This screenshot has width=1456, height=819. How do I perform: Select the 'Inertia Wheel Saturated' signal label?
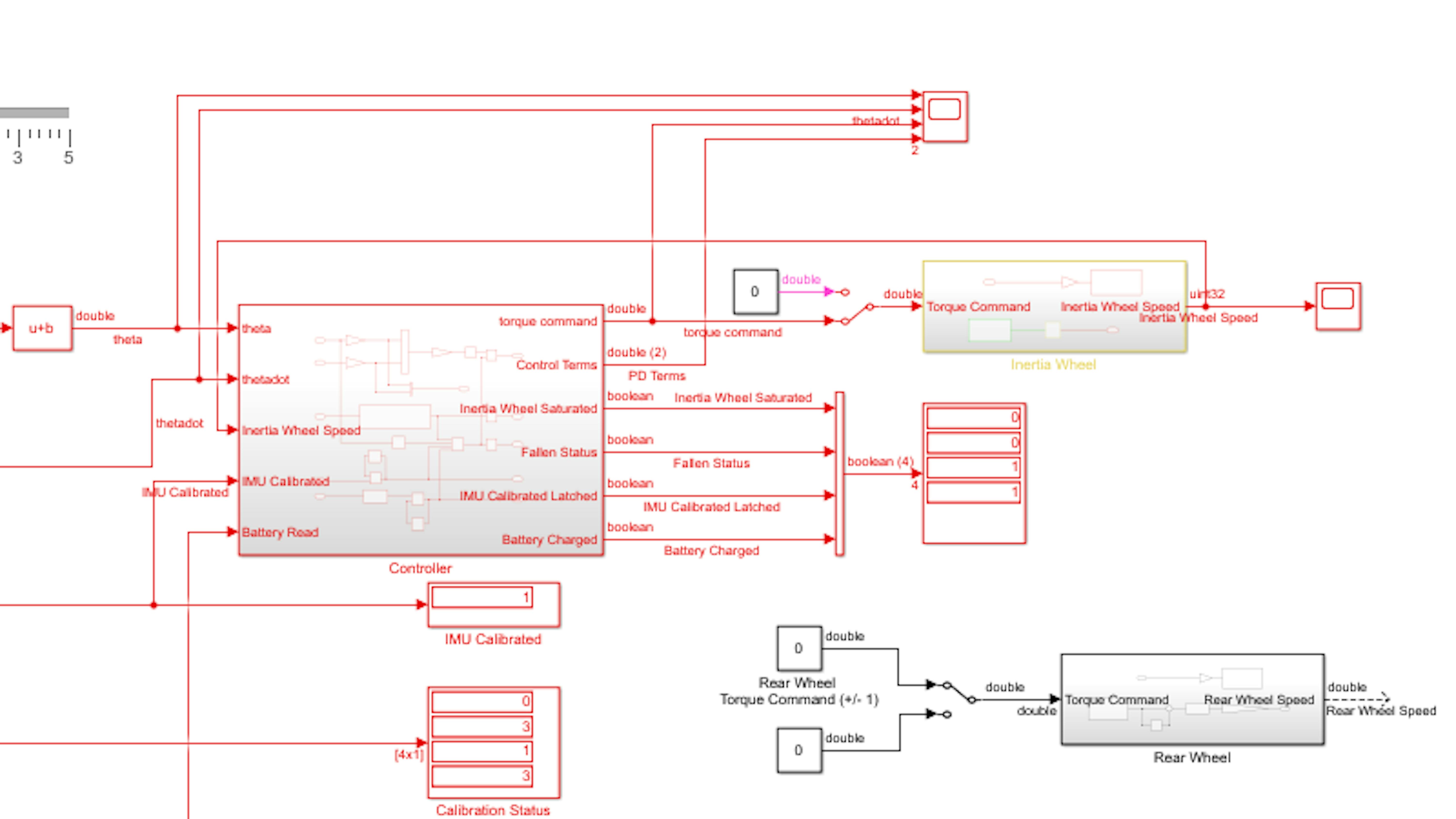click(x=743, y=398)
